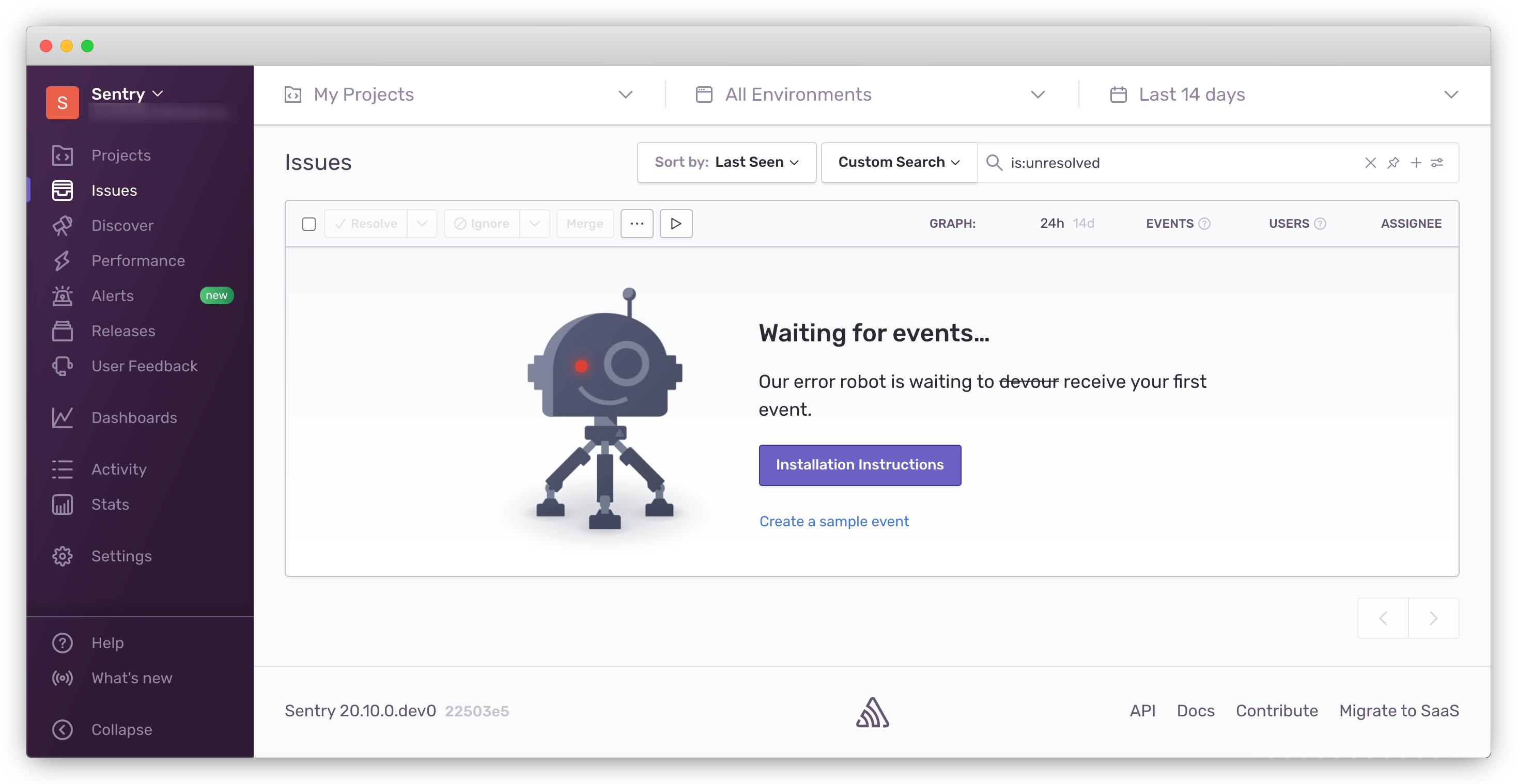
Task: Click the Sentry logo in footer
Action: (x=872, y=712)
